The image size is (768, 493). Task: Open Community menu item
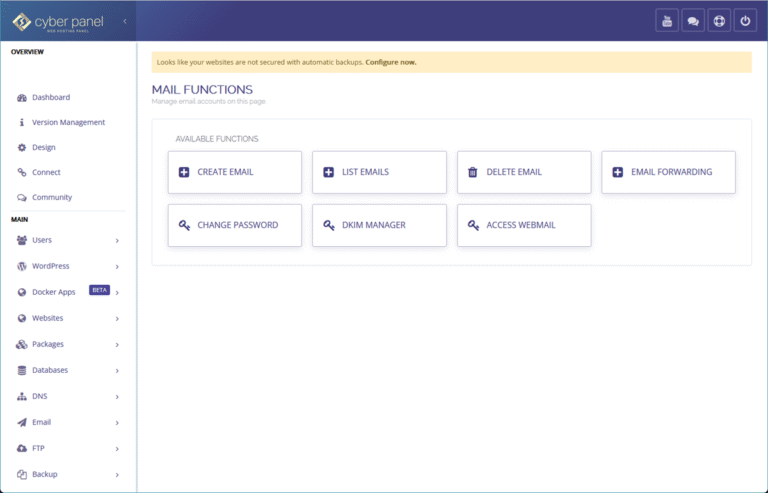tap(52, 197)
